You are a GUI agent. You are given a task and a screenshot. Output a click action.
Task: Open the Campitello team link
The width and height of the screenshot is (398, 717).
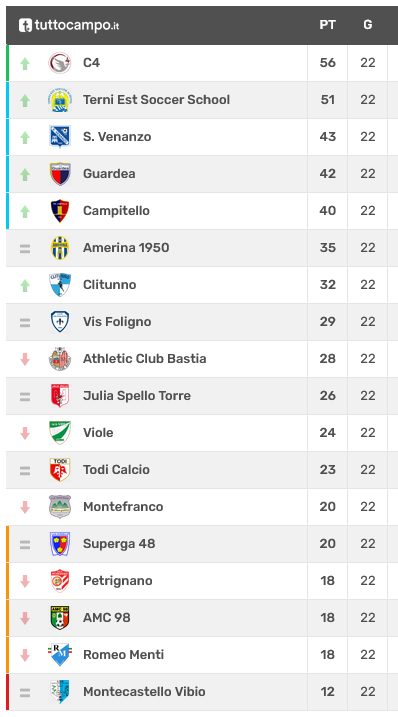click(x=116, y=211)
